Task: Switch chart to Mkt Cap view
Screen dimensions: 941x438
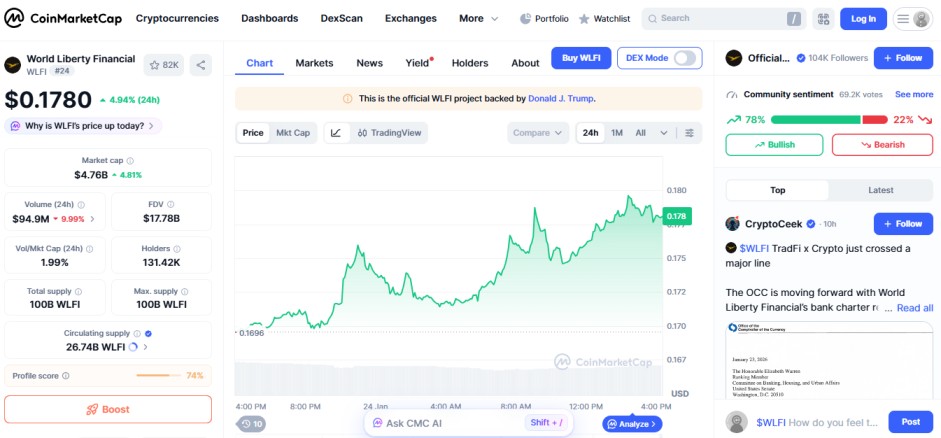Action: click(293, 133)
